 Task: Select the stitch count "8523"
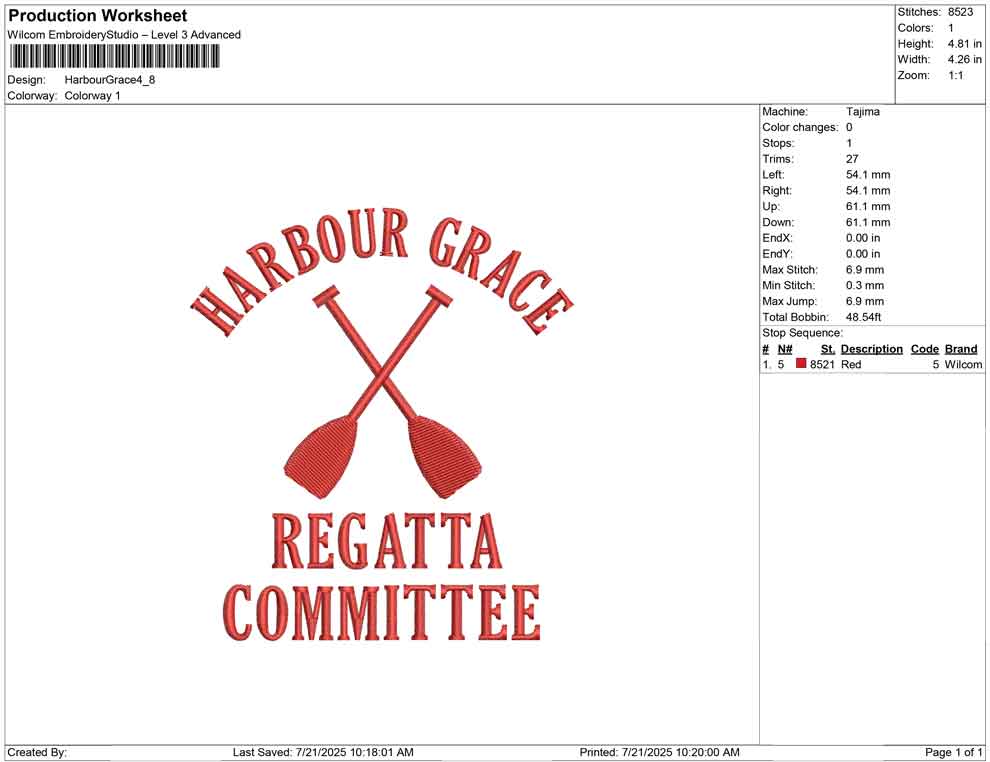pos(960,12)
